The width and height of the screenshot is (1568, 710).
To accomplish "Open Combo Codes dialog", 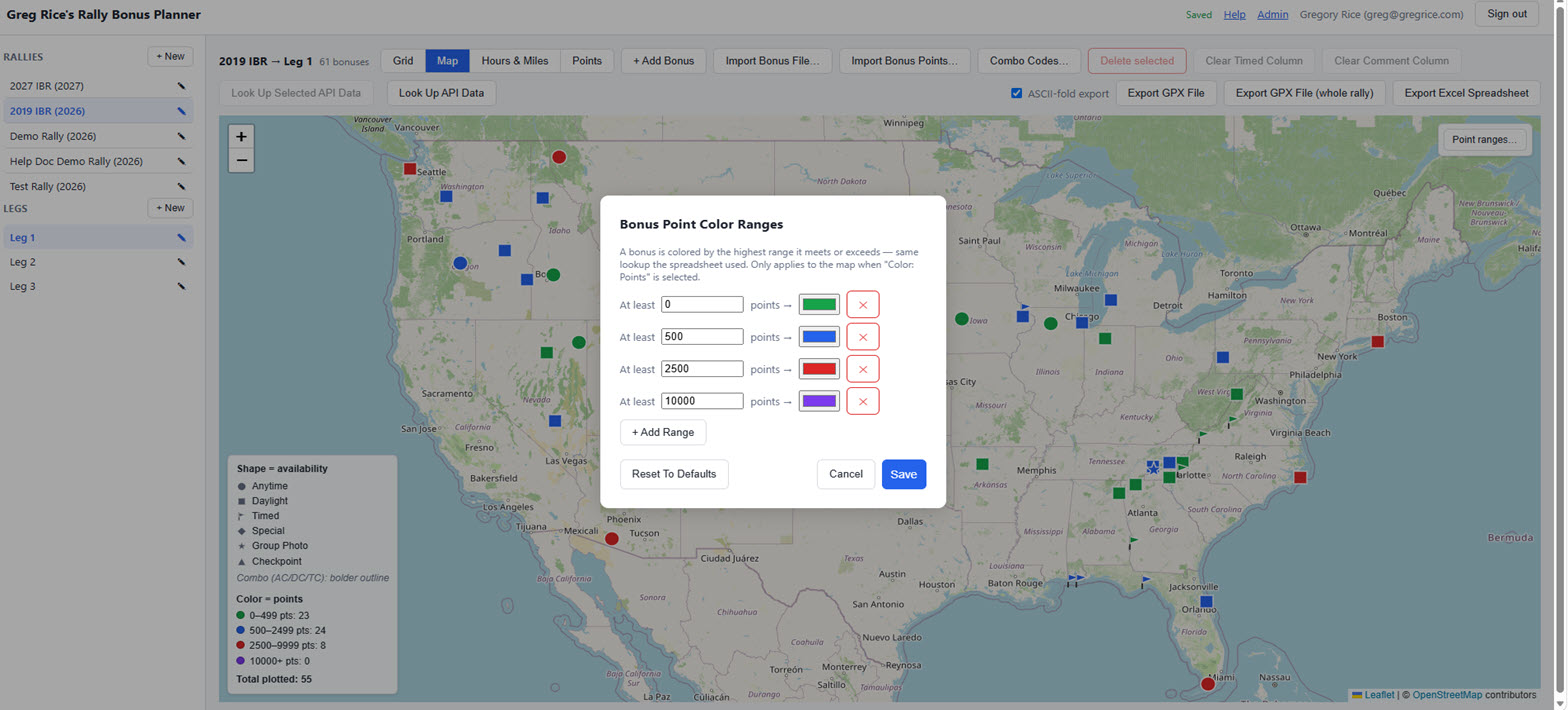I will [1030, 61].
